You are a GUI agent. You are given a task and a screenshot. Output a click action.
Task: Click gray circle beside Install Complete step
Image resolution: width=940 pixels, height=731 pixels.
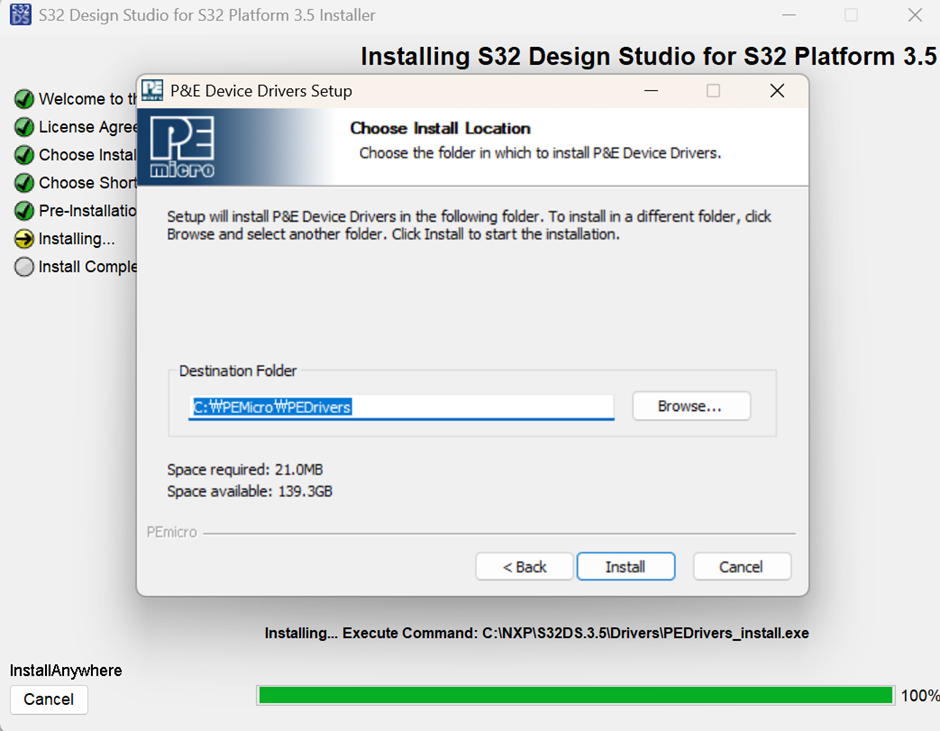pos(24,267)
